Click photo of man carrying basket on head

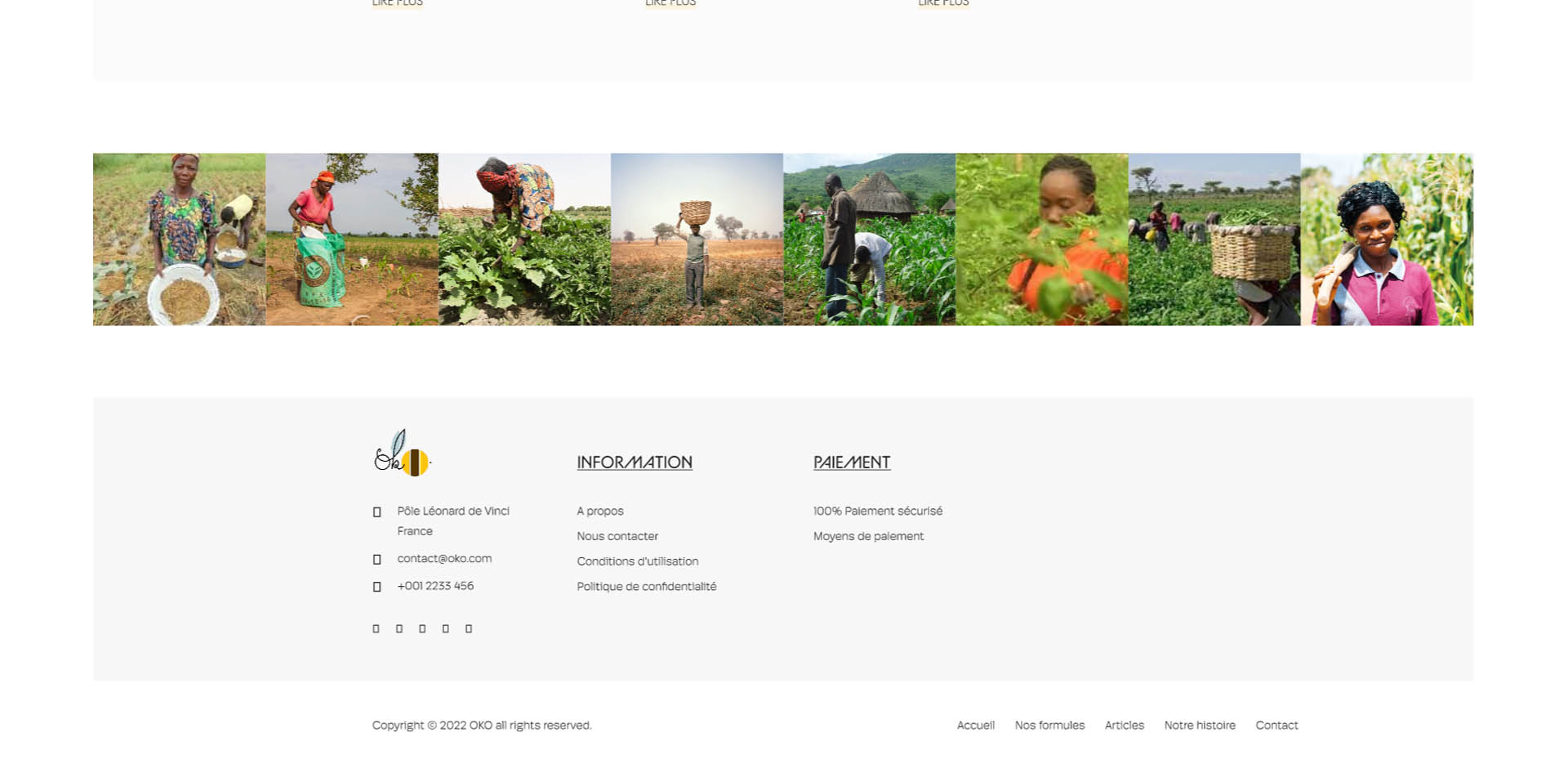[x=697, y=239]
